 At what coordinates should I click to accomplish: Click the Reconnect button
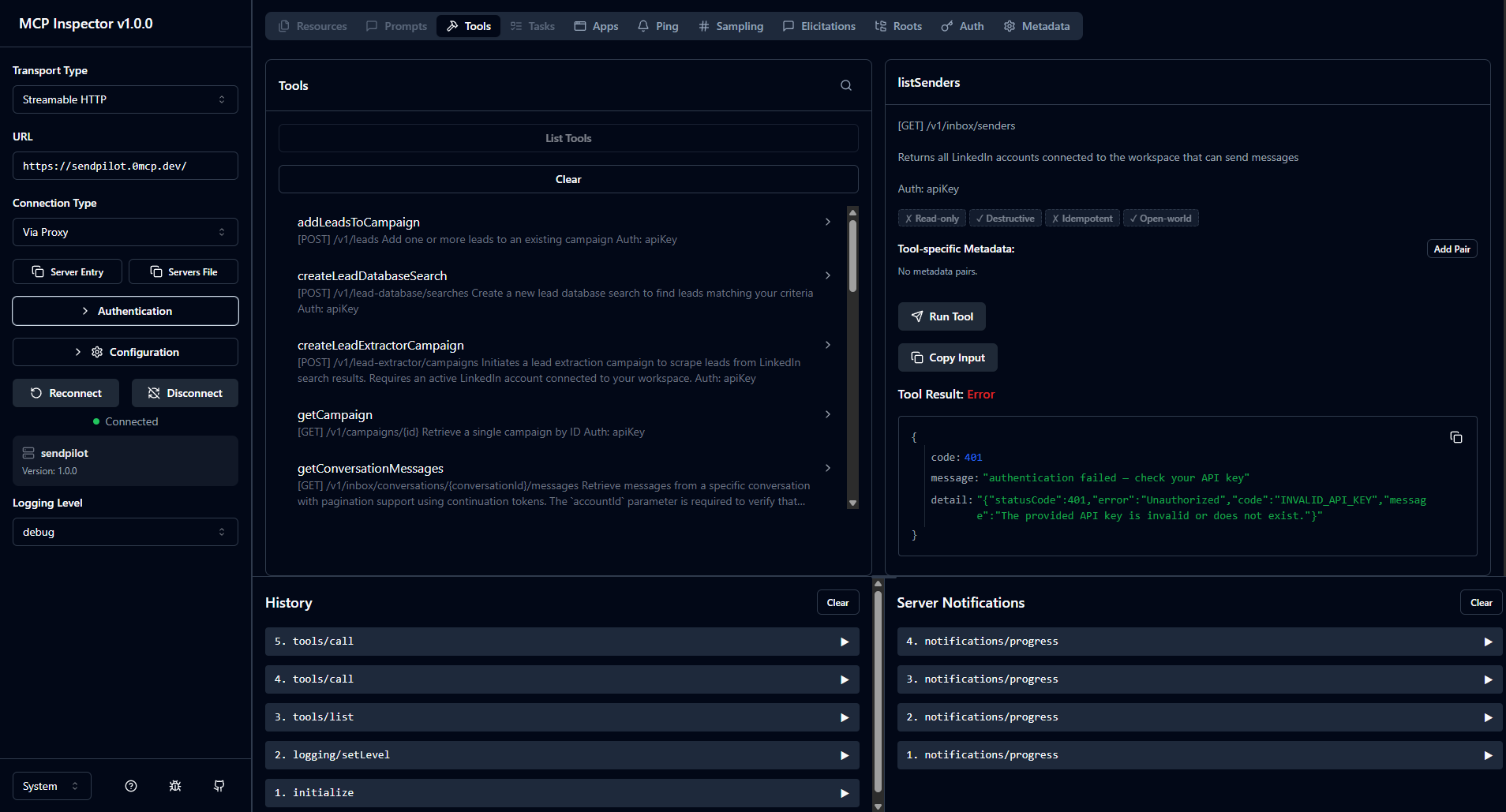pyautogui.click(x=66, y=393)
